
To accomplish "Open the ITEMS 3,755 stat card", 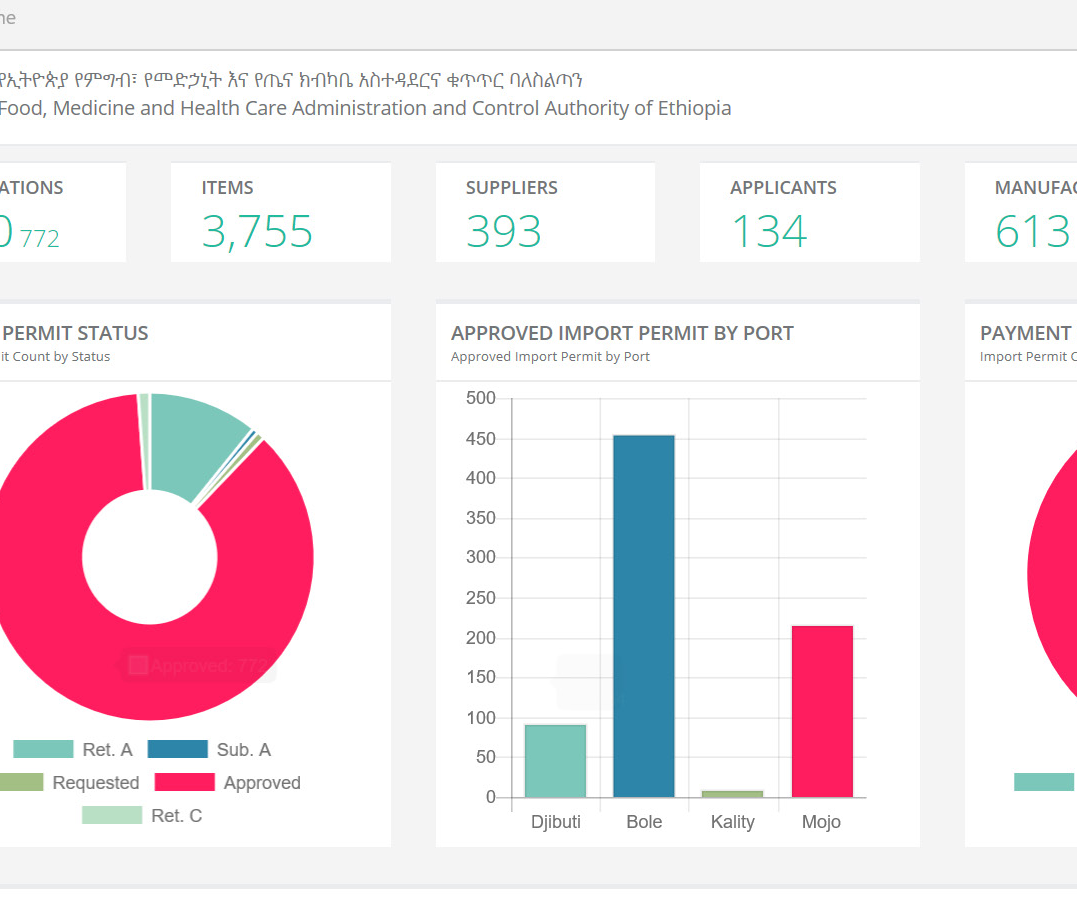I will [280, 212].
